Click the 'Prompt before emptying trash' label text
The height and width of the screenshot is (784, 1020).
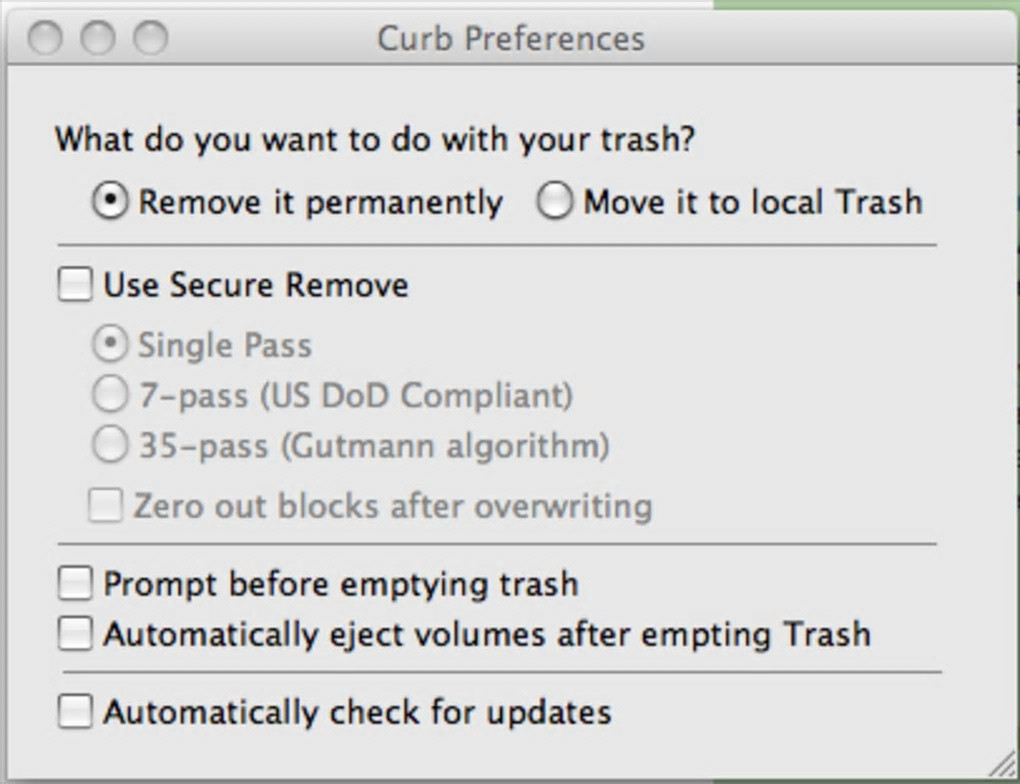coord(341,583)
